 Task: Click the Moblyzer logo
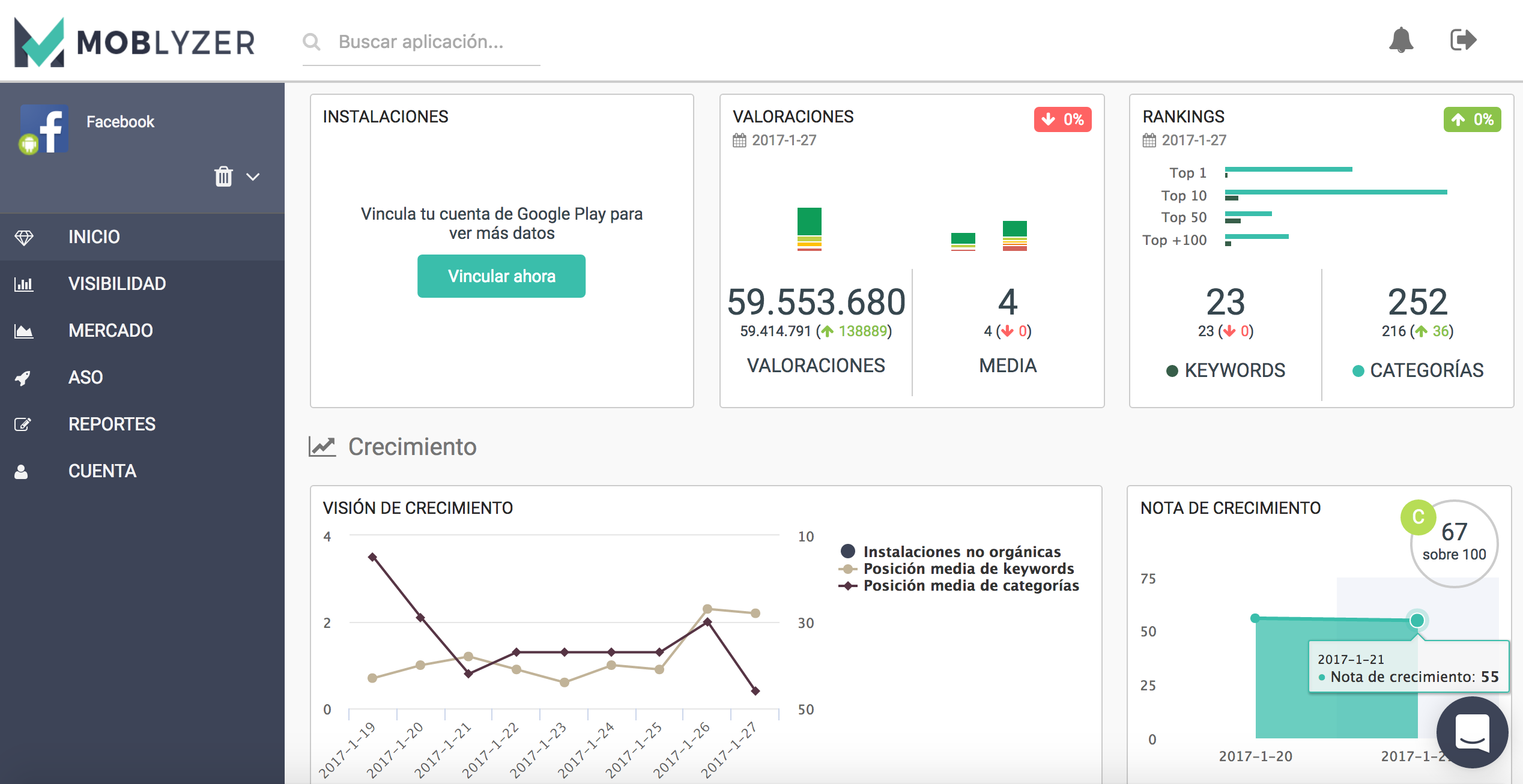click(135, 42)
